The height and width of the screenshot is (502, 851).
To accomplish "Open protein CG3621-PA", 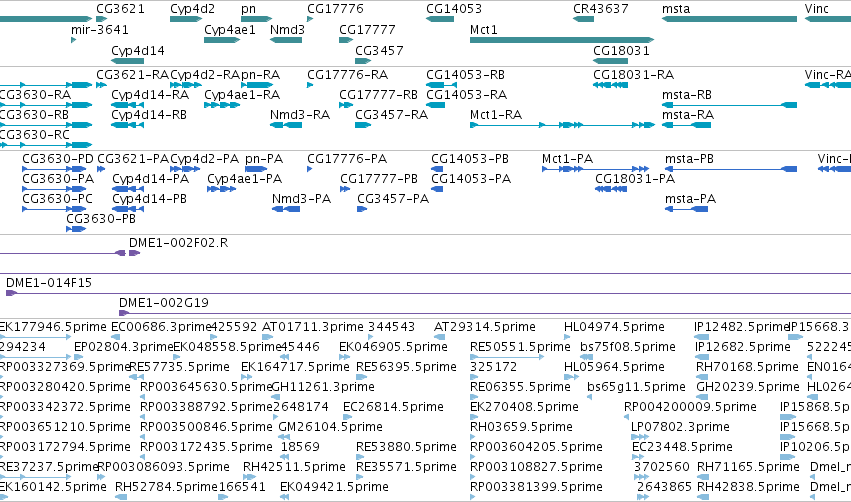I will [133, 158].
